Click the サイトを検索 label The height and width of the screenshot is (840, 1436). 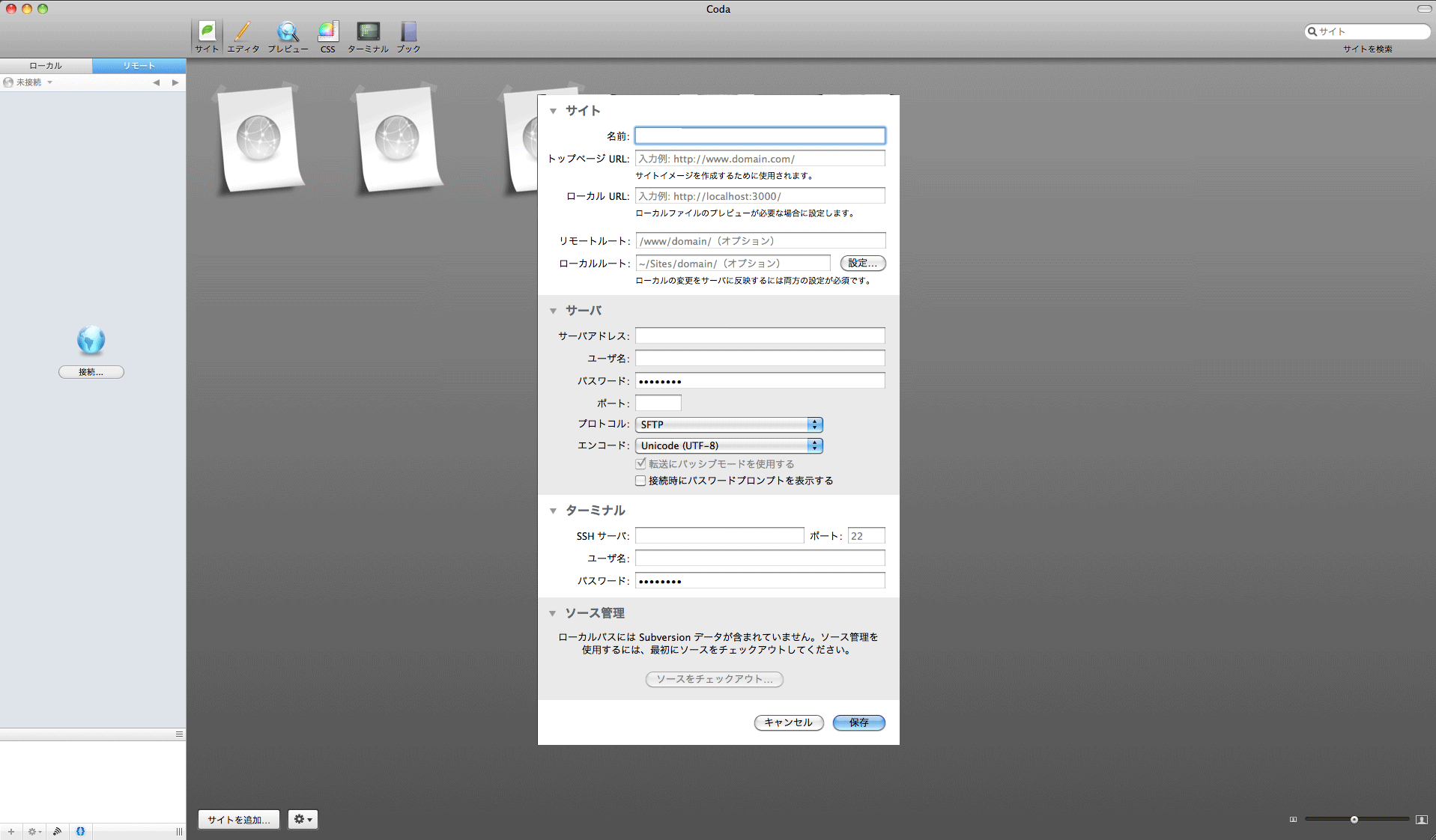pos(1368,49)
